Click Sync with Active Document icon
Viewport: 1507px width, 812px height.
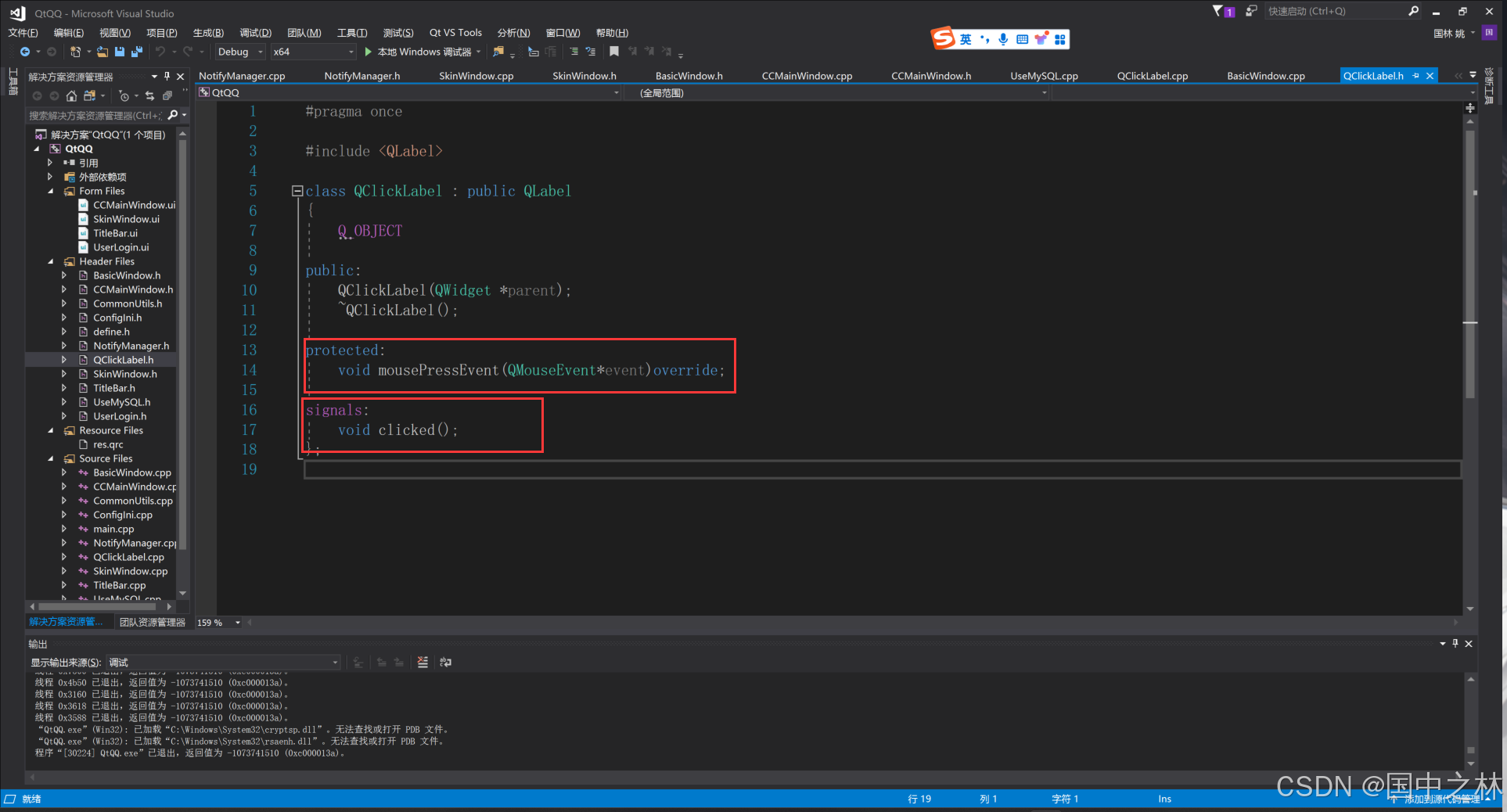pyautogui.click(x=149, y=95)
